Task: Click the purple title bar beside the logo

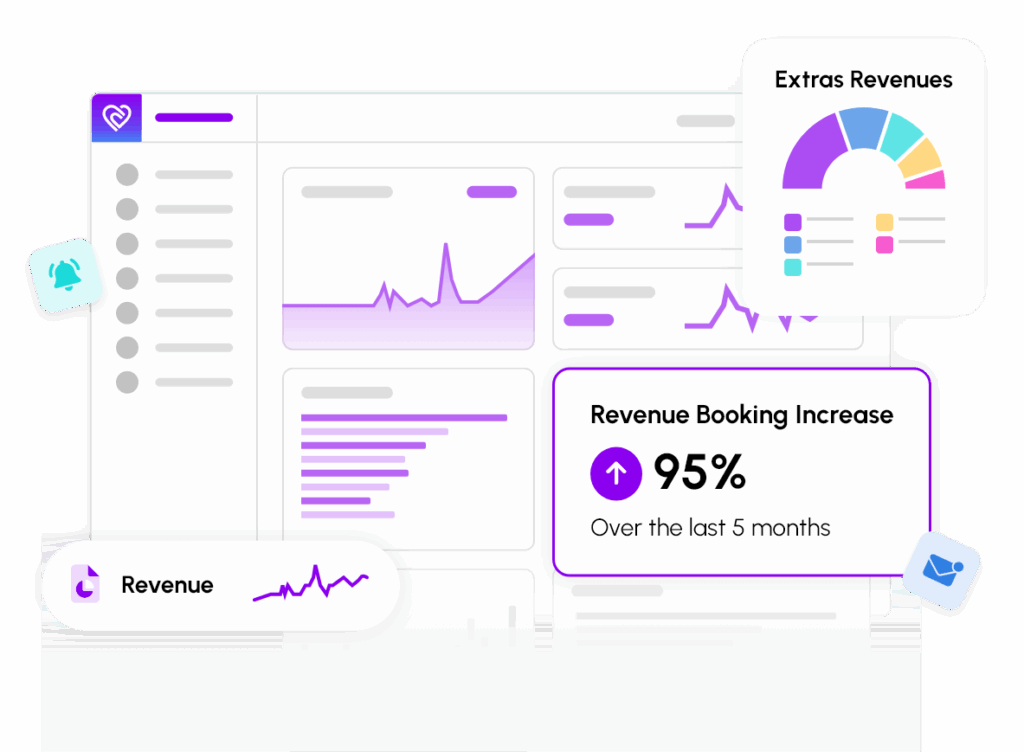Action: pyautogui.click(x=194, y=118)
